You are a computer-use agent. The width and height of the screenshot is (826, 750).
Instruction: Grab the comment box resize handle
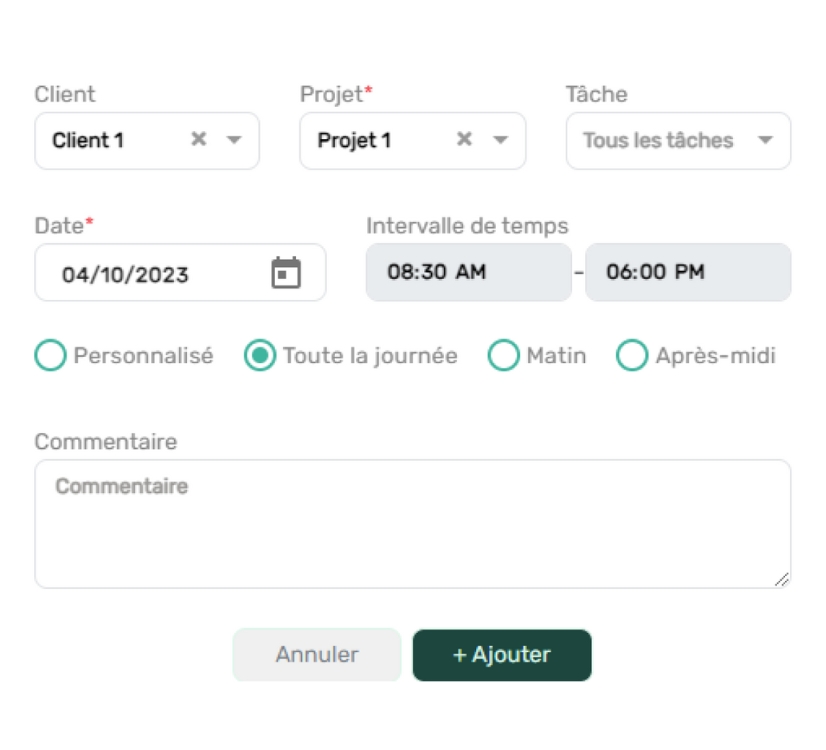pos(782,579)
